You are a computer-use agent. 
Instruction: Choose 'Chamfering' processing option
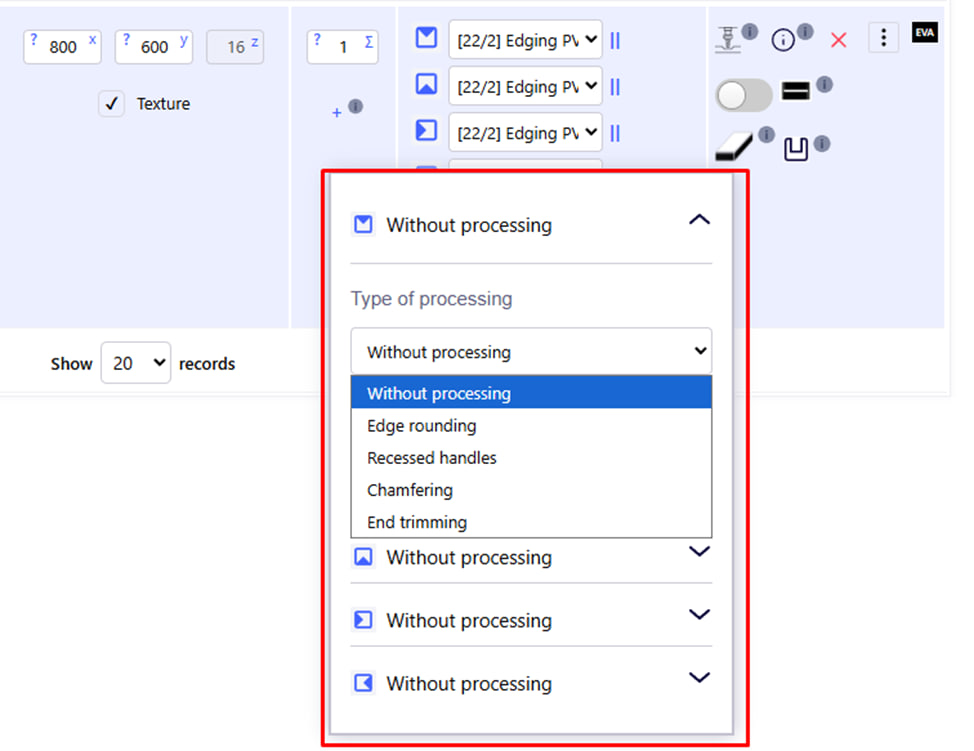coord(409,490)
